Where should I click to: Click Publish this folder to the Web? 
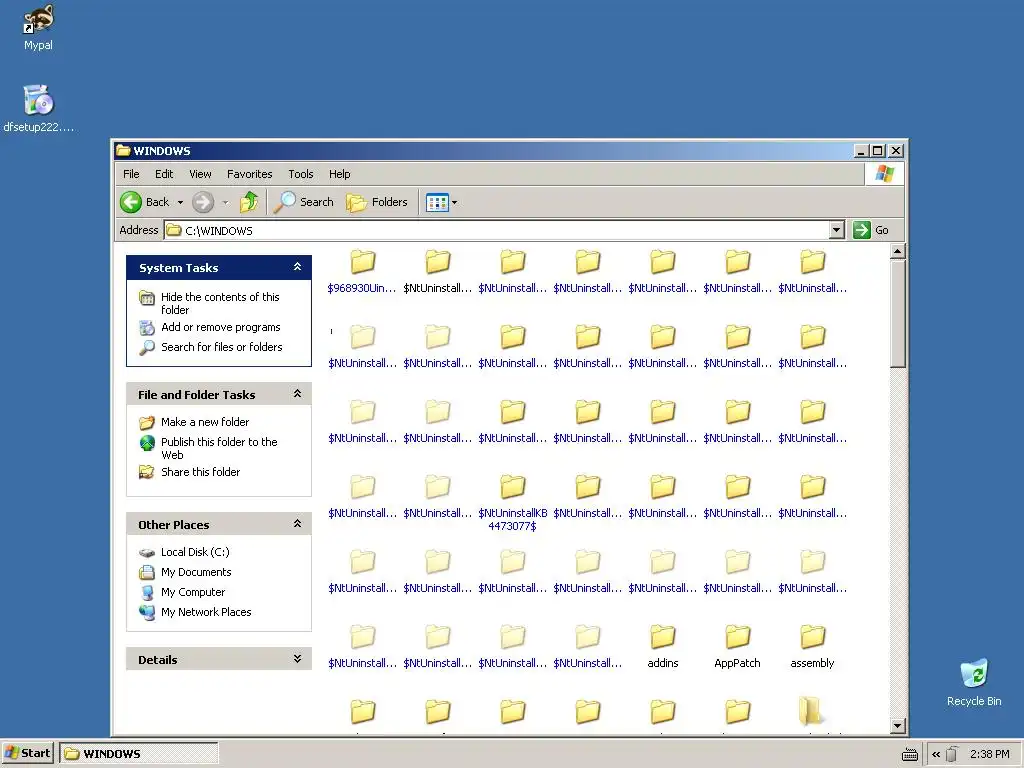[x=219, y=448]
